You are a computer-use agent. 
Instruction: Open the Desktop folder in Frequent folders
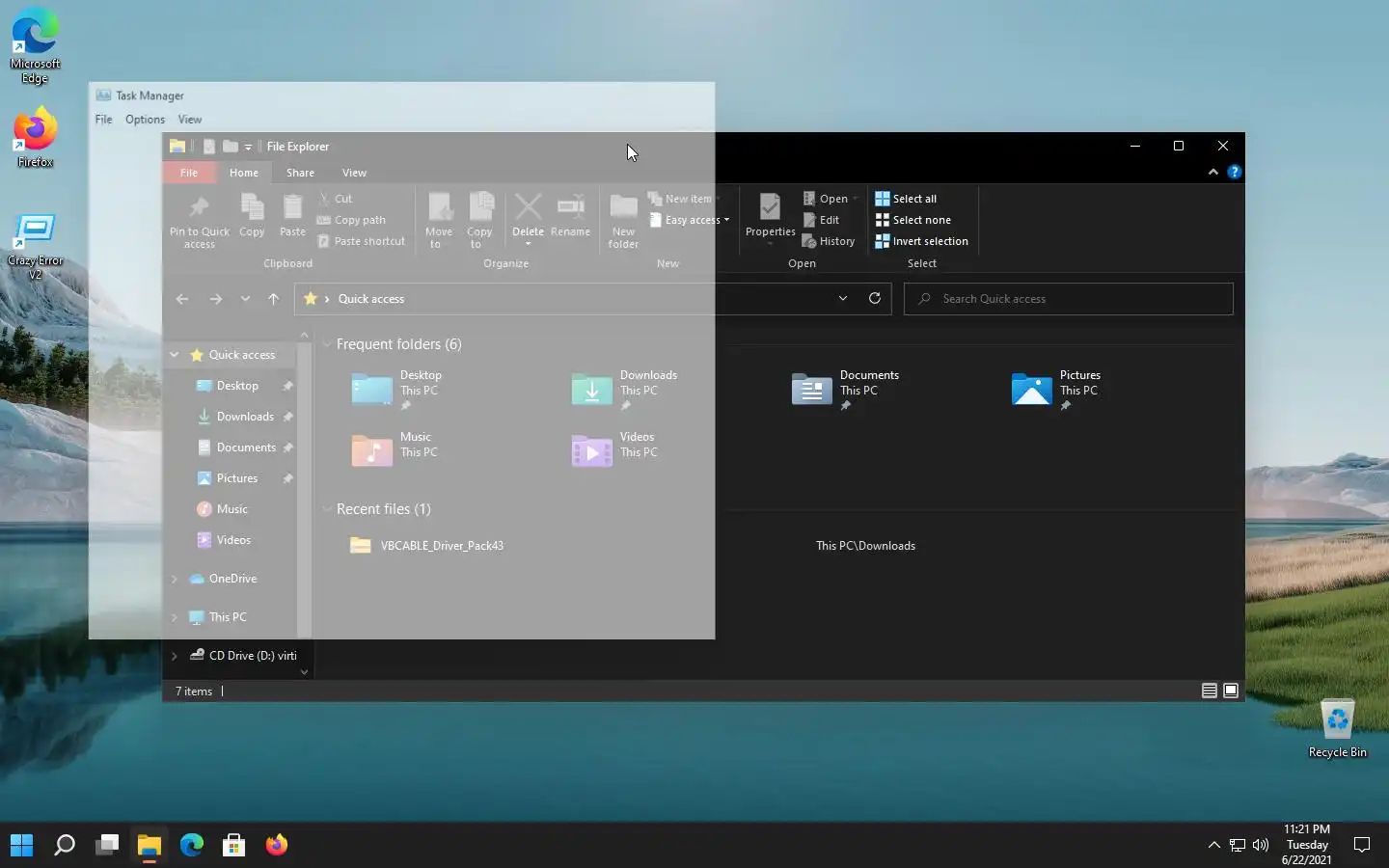[x=397, y=390]
